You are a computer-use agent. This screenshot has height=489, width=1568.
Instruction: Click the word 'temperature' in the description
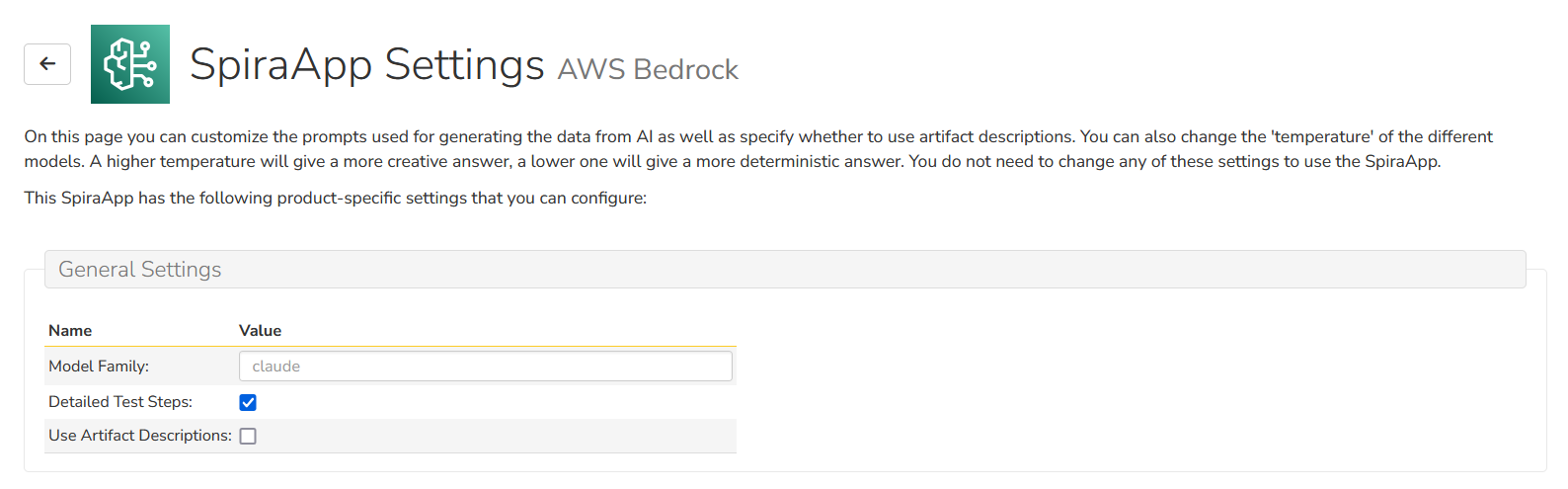coord(1321,136)
